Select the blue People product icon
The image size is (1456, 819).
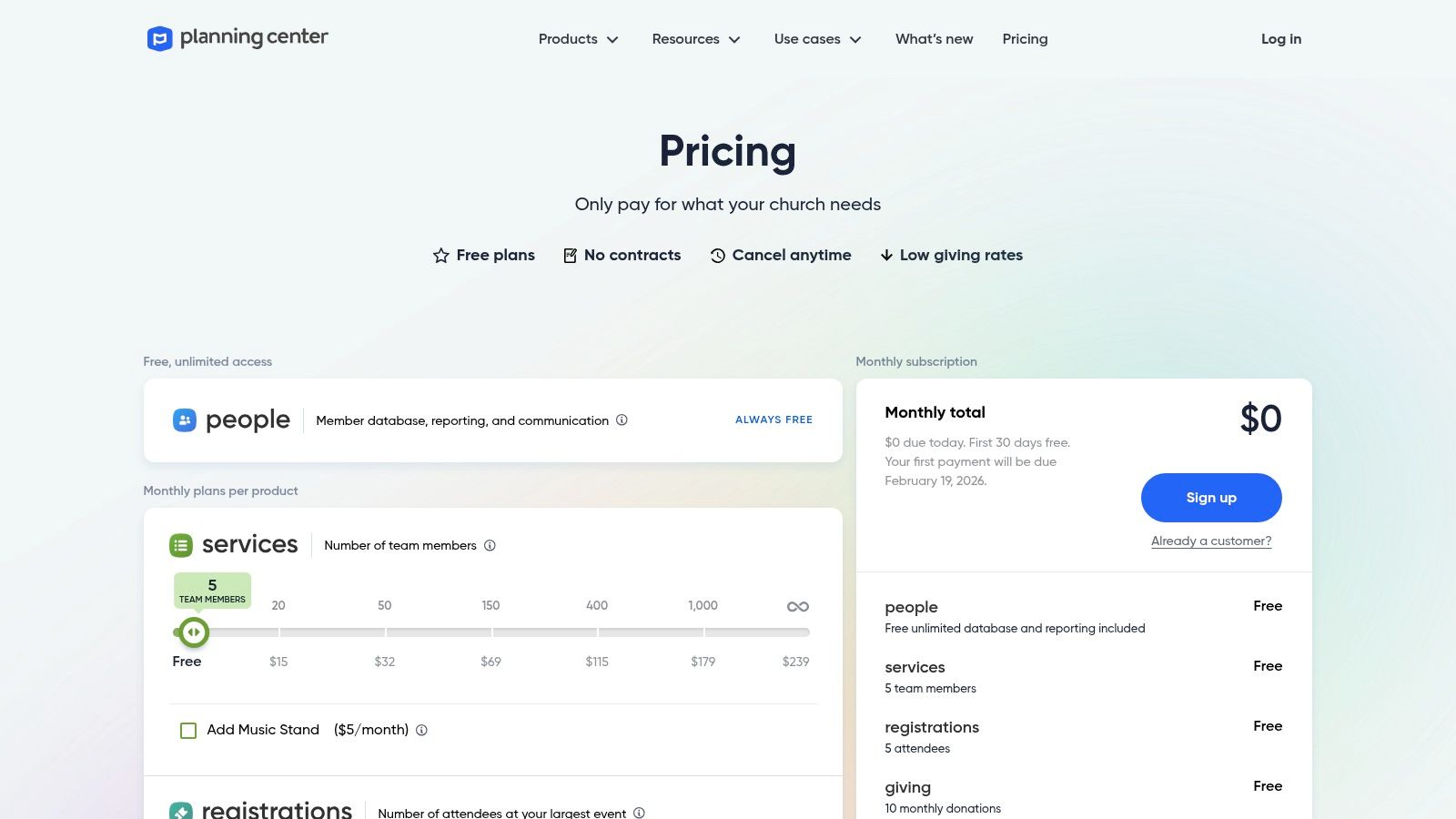coord(184,420)
